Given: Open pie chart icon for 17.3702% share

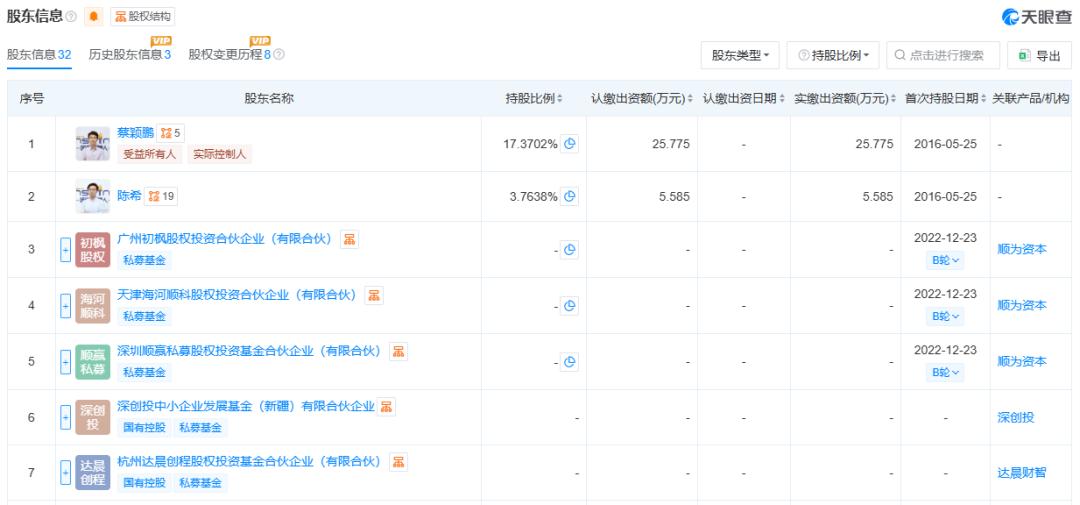Looking at the screenshot, I should pos(570,144).
